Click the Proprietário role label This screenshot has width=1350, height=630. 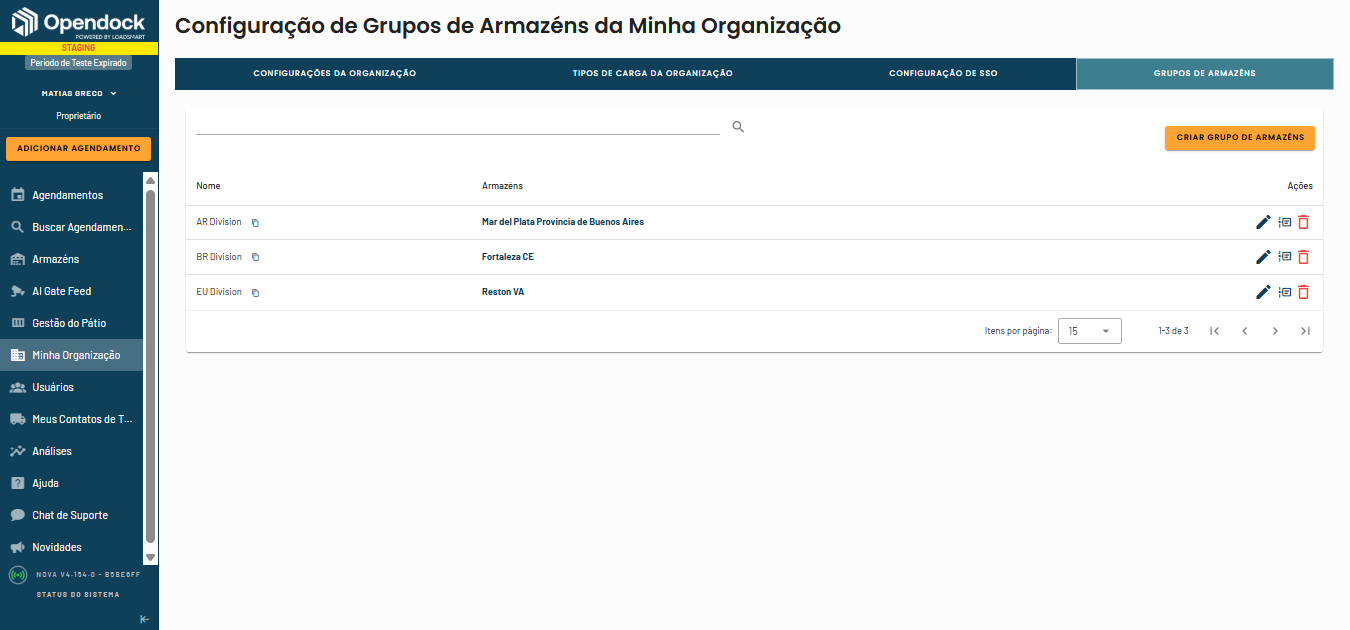pos(78,116)
